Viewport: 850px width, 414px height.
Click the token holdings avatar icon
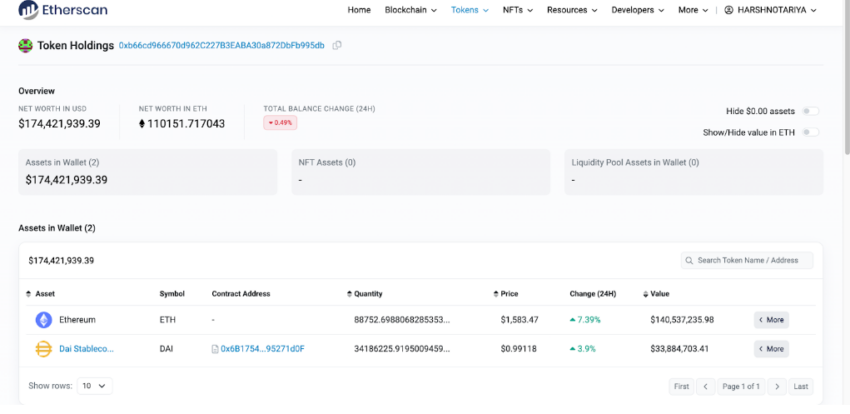tap(25, 46)
